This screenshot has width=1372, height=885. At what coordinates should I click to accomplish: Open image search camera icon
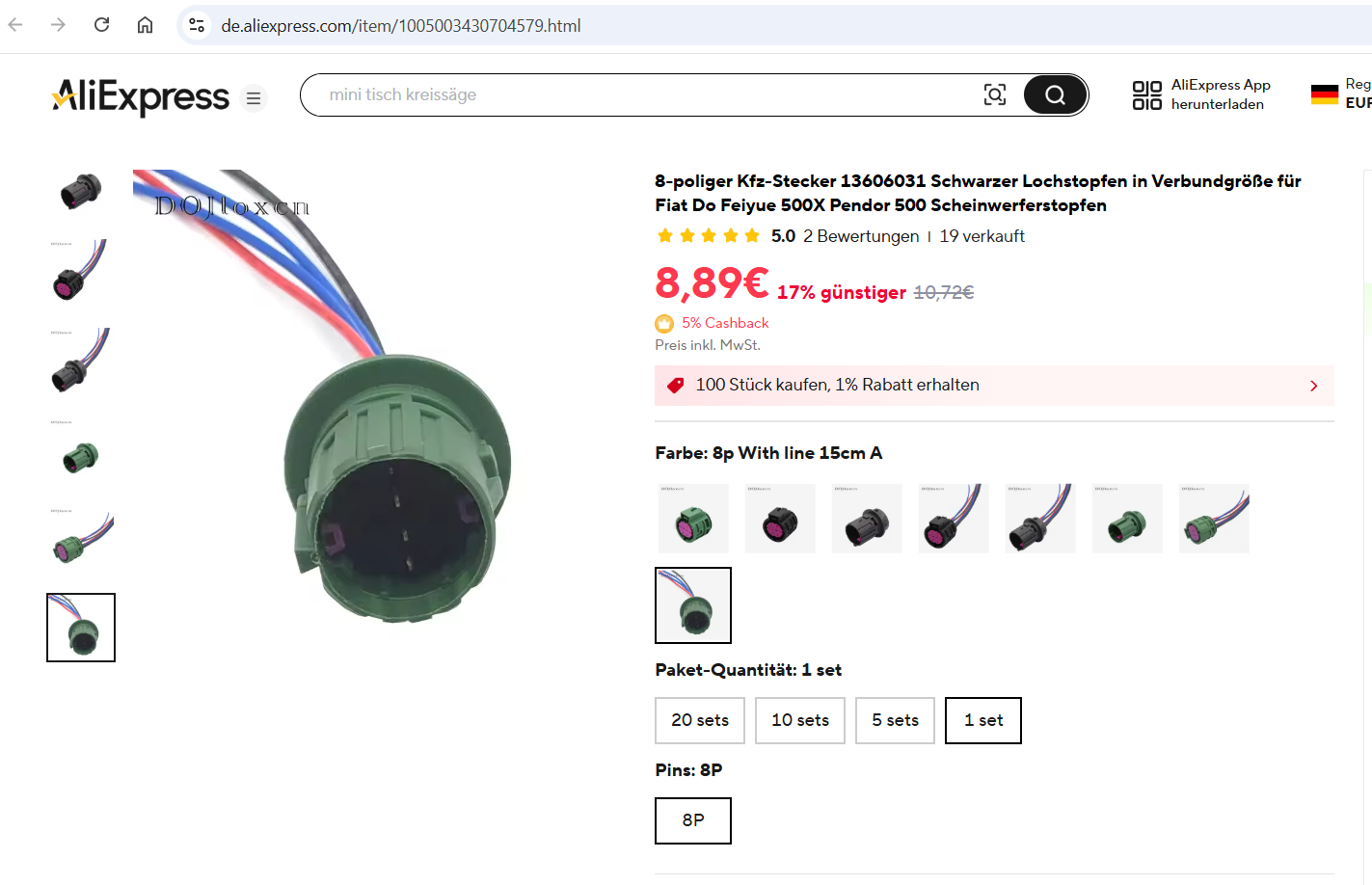point(994,94)
